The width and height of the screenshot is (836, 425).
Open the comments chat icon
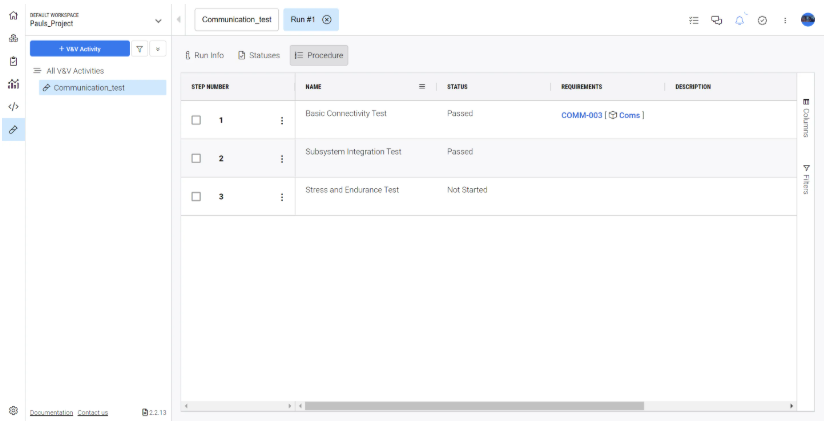click(x=716, y=20)
